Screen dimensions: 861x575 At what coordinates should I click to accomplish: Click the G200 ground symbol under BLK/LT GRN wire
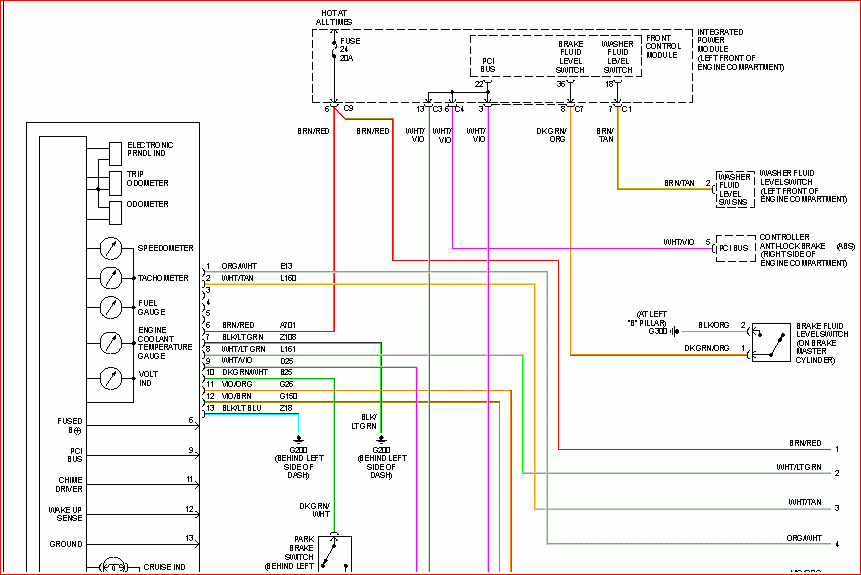tap(381, 439)
